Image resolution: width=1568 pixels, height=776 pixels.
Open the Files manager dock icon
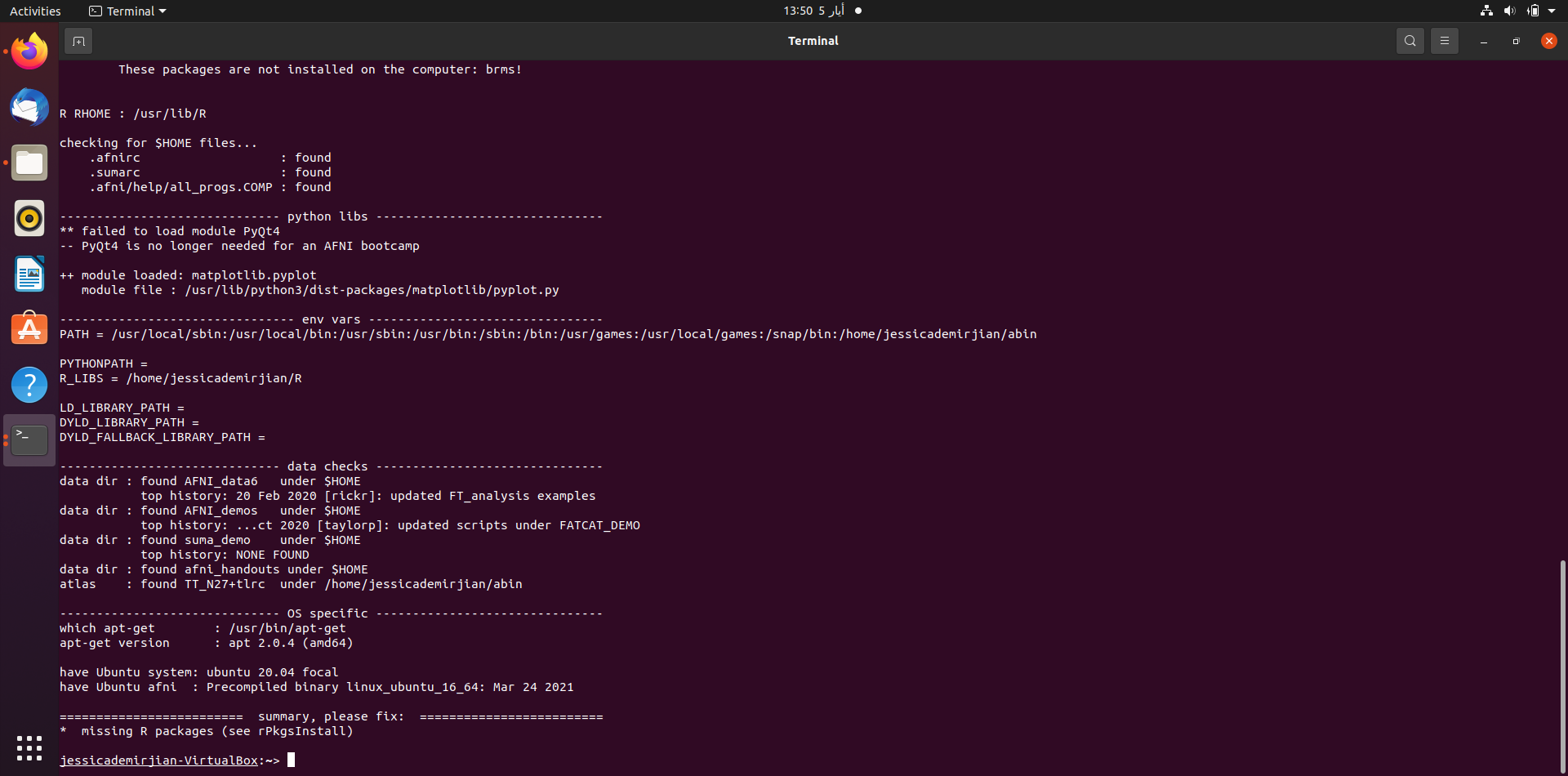29,163
